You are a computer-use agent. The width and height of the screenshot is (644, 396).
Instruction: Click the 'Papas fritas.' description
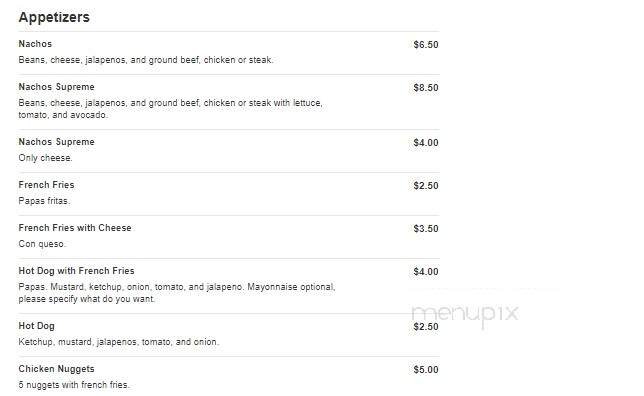pyautogui.click(x=44, y=201)
